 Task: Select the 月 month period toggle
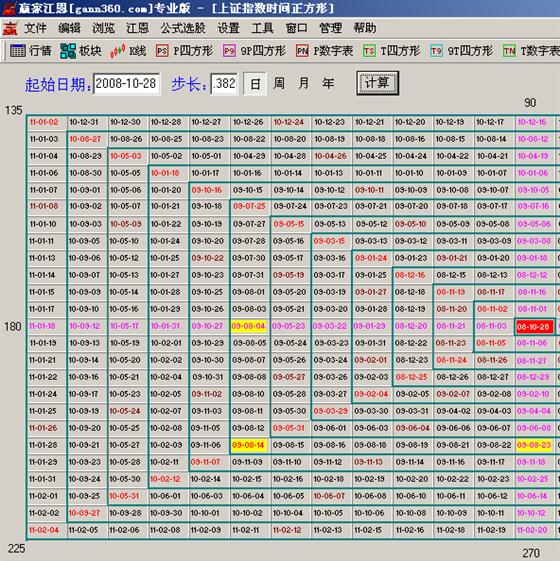click(303, 84)
